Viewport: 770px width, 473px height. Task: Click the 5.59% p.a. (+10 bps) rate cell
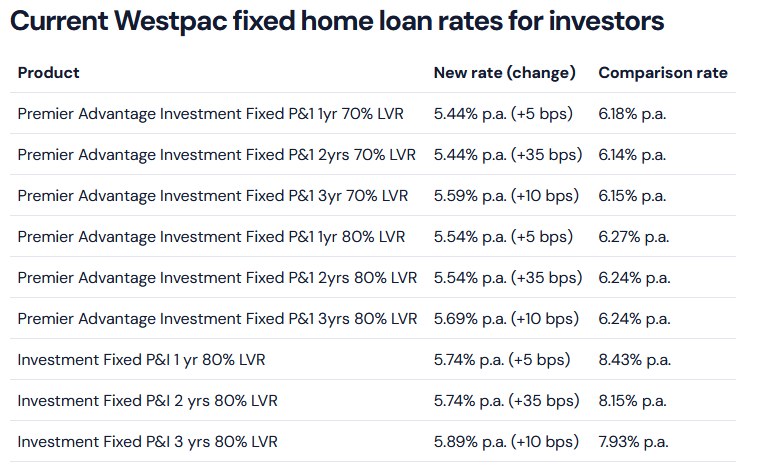point(506,196)
